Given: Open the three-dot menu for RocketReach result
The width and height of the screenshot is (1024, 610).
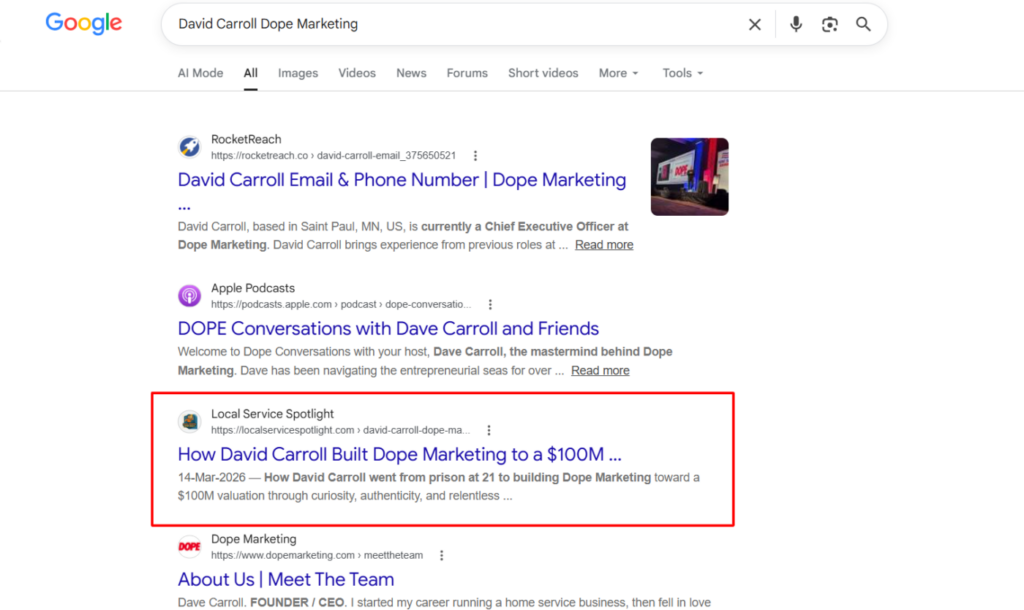Looking at the screenshot, I should click(x=475, y=155).
